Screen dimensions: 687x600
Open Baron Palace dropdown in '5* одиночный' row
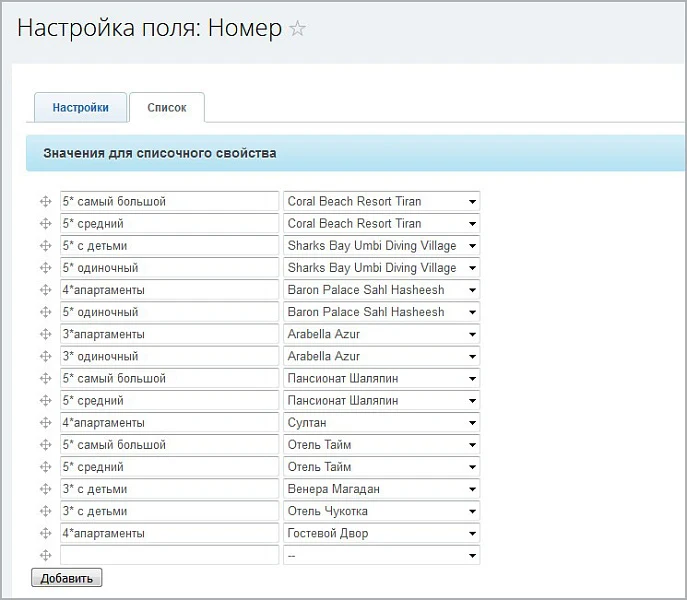382,312
